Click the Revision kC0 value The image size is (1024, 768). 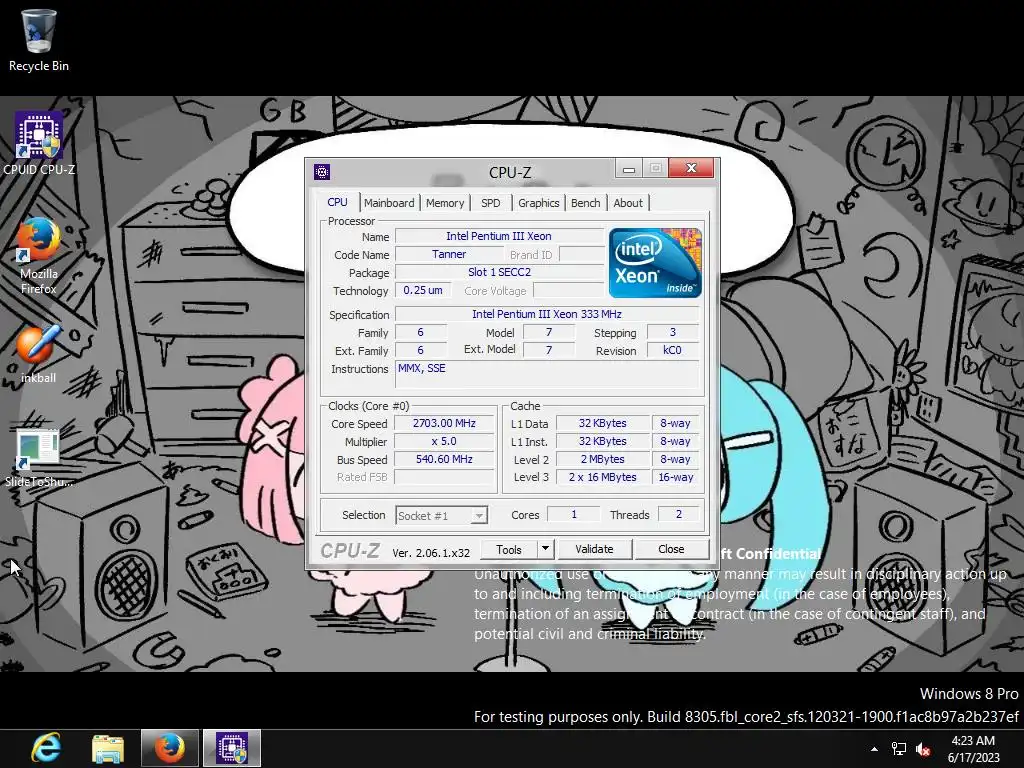(672, 351)
